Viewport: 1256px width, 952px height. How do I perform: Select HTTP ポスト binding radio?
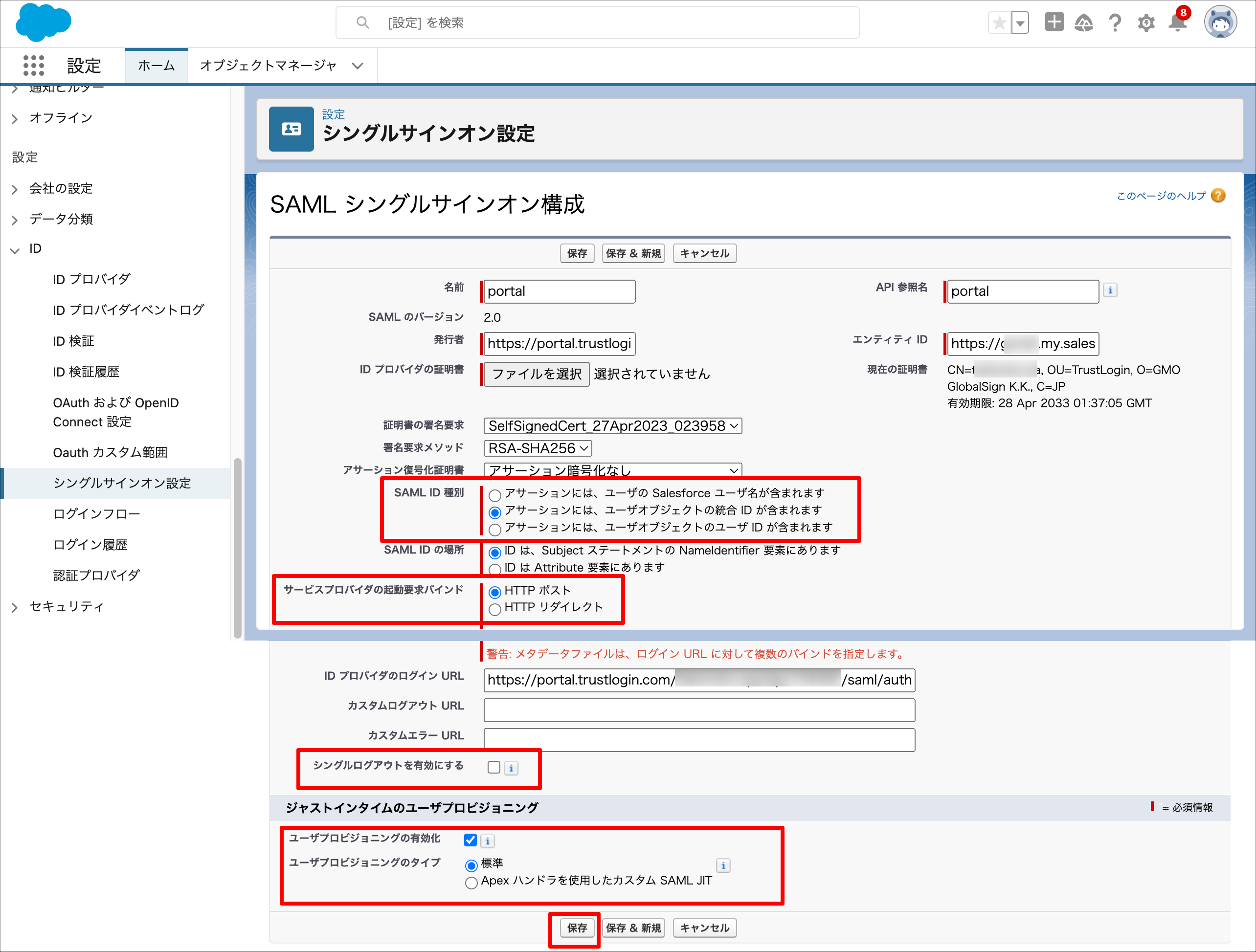494,592
